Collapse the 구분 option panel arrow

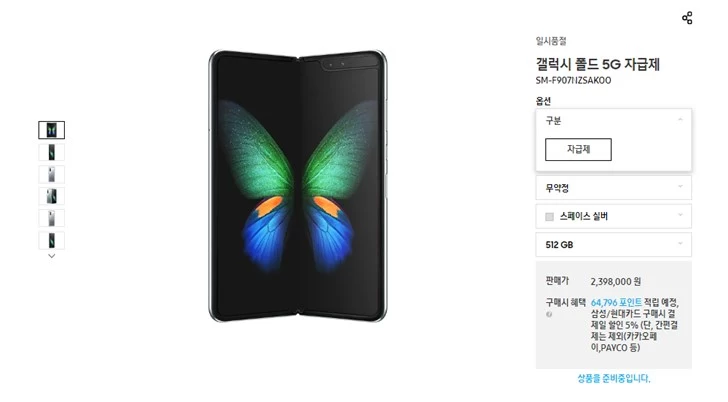(x=680, y=120)
